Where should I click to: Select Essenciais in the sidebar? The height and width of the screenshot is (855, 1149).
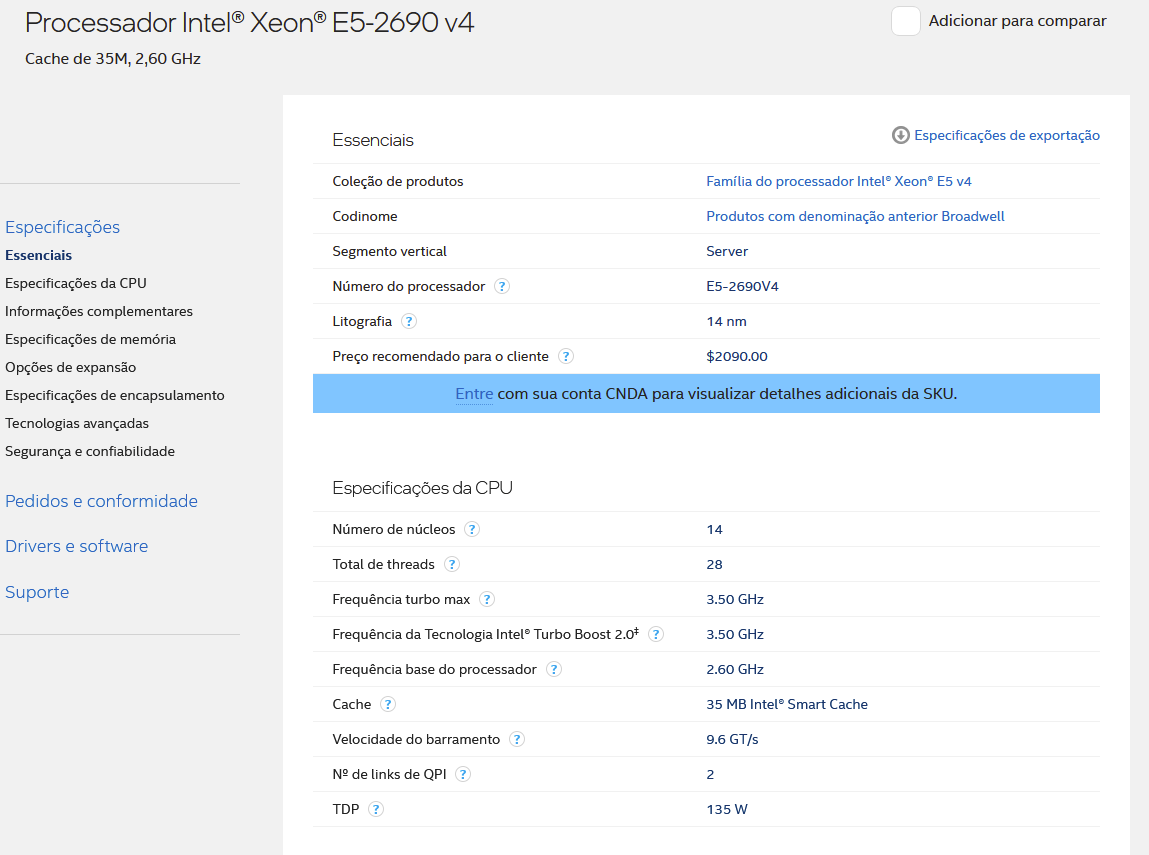[39, 255]
